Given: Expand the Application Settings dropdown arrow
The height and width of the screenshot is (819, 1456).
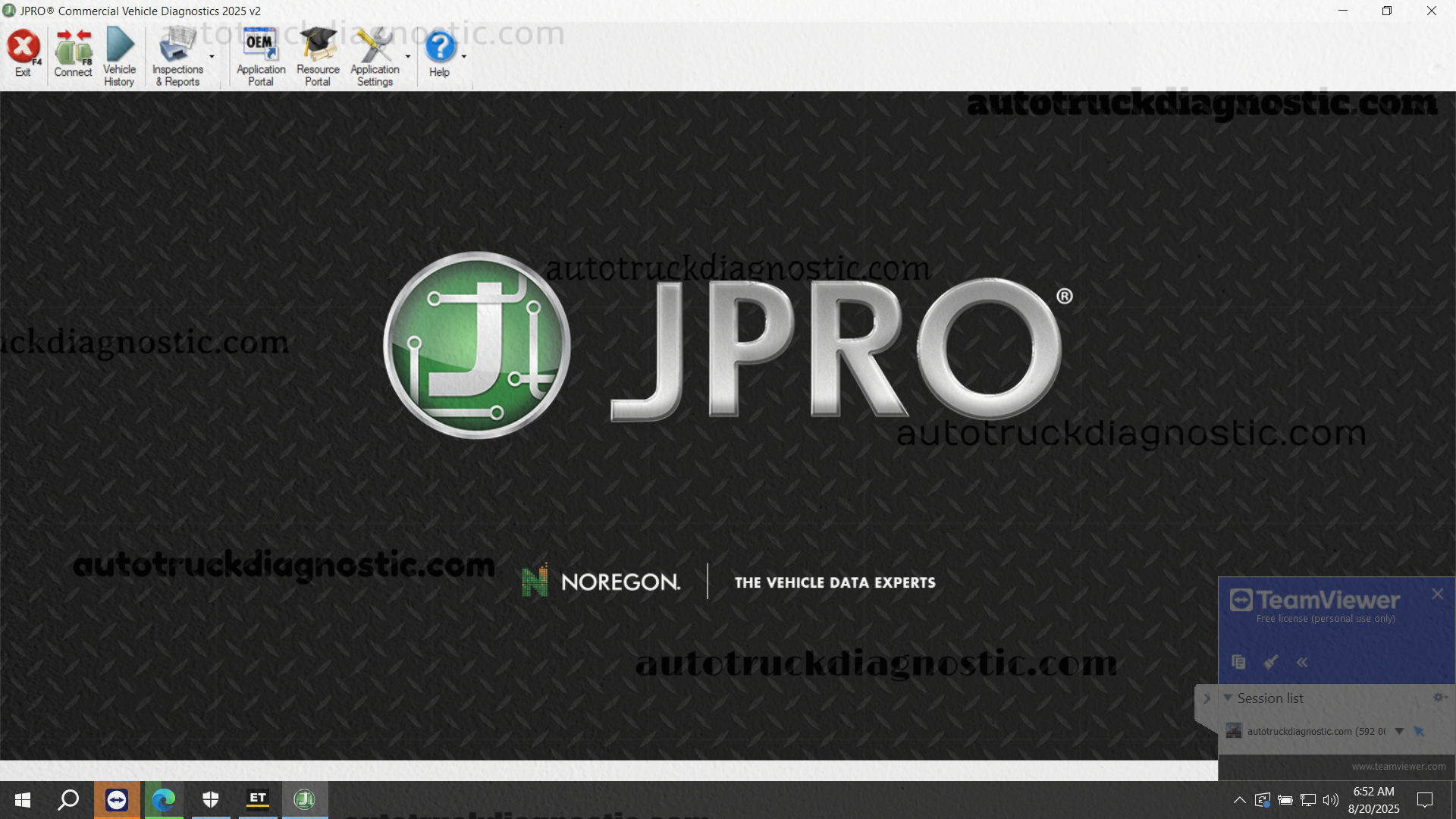Looking at the screenshot, I should pyautogui.click(x=408, y=57).
